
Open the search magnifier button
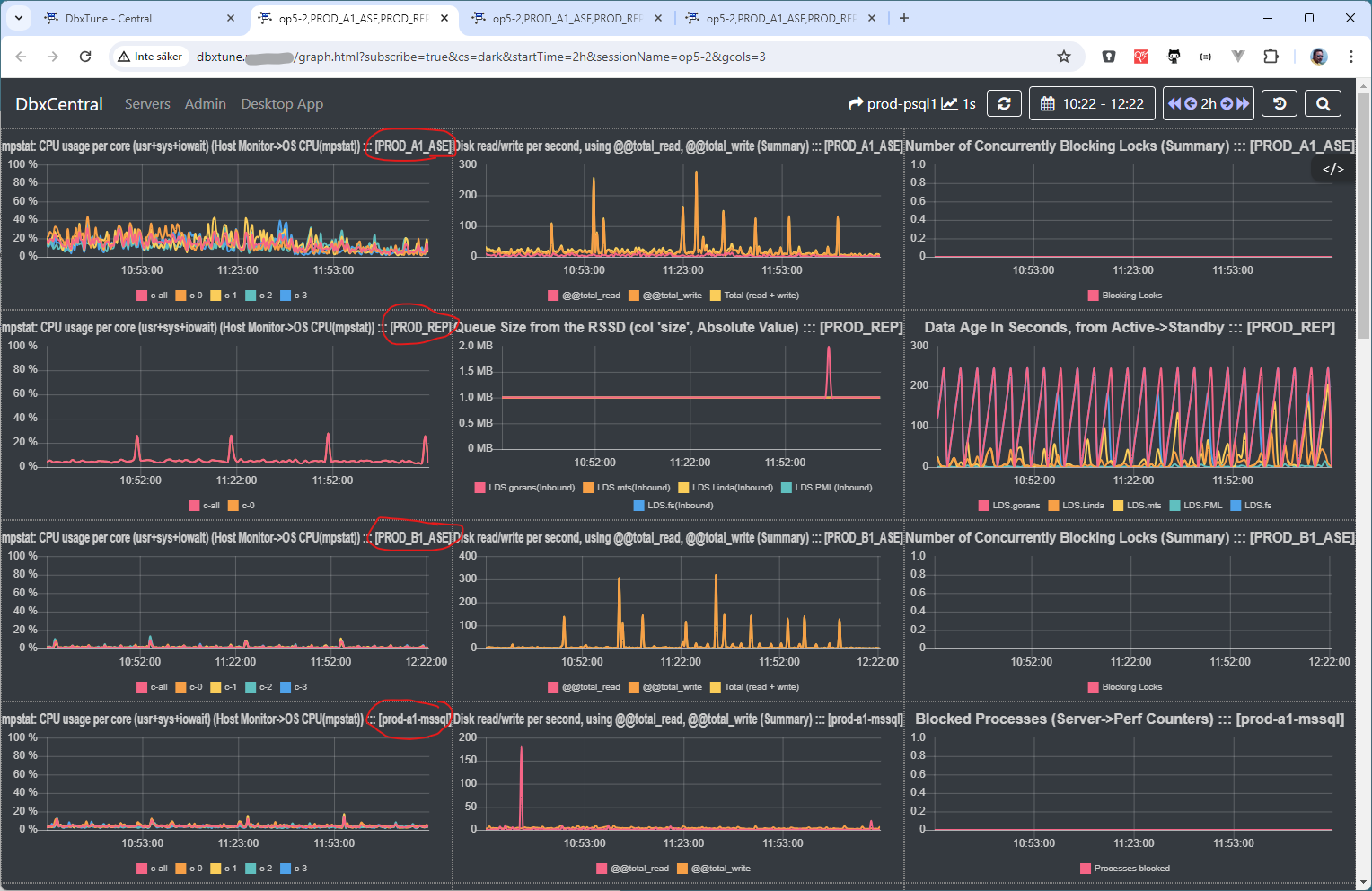click(1323, 104)
